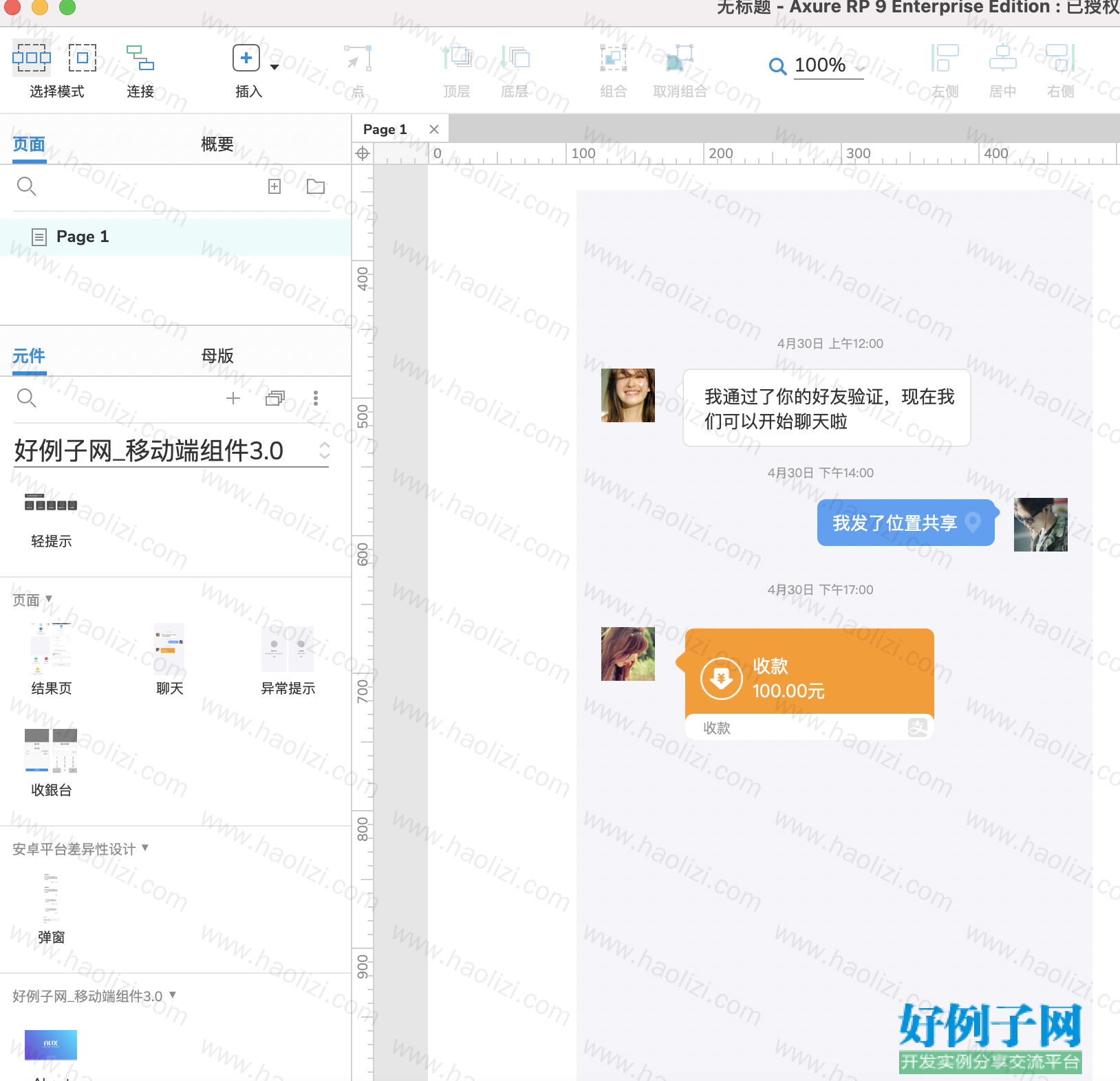Switch to the 母版 (Masters) tab
The height and width of the screenshot is (1081, 1120).
pyautogui.click(x=217, y=356)
